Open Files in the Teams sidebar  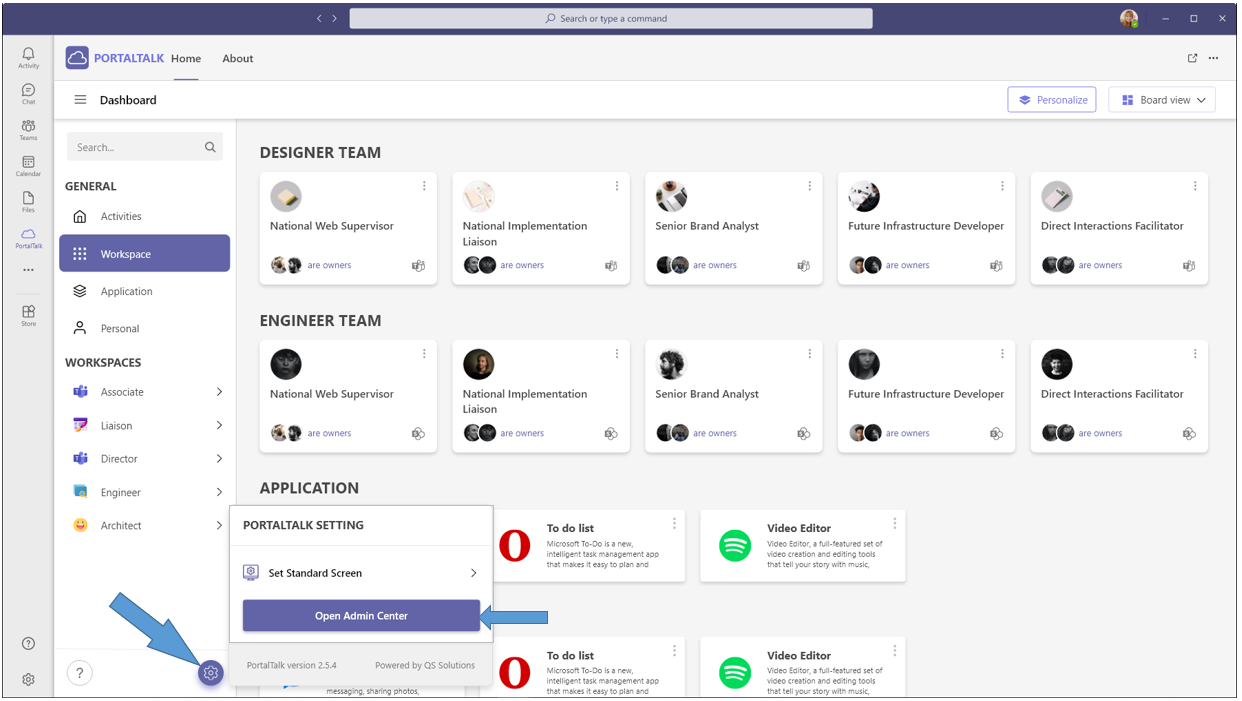28,201
